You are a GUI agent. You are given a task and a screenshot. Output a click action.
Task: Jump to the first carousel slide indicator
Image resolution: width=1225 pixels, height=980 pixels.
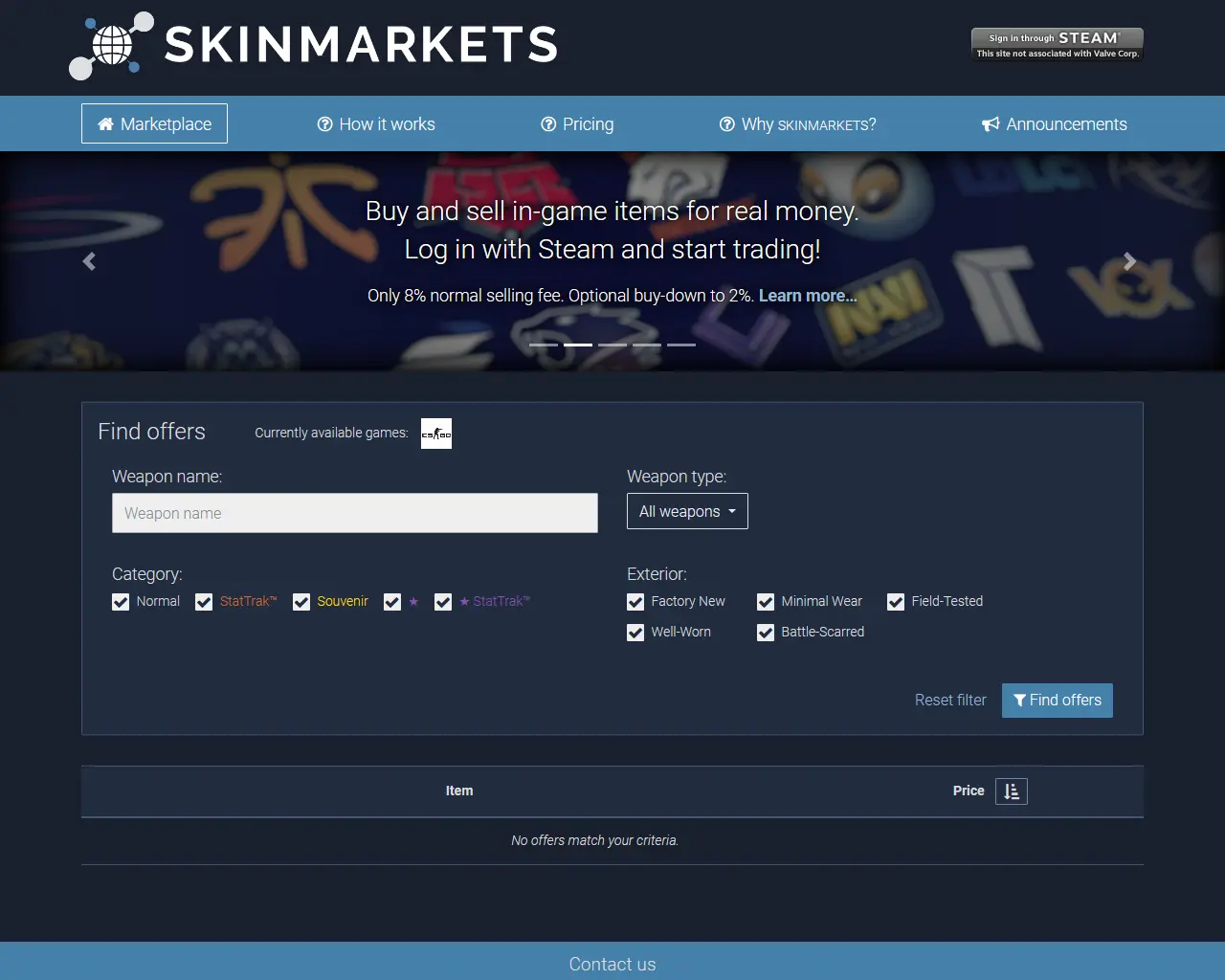(x=543, y=345)
